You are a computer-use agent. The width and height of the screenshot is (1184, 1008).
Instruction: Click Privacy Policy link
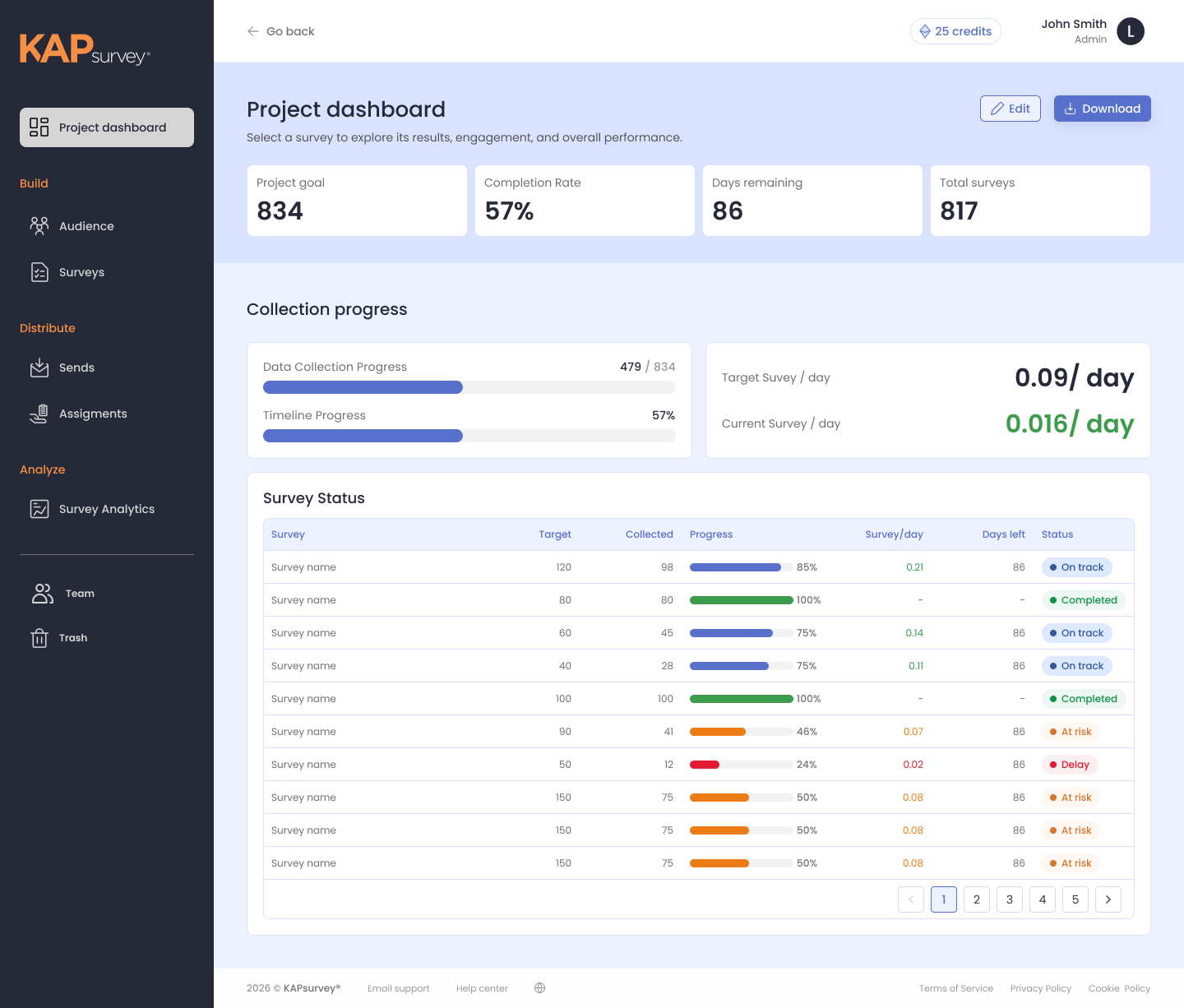click(1041, 988)
